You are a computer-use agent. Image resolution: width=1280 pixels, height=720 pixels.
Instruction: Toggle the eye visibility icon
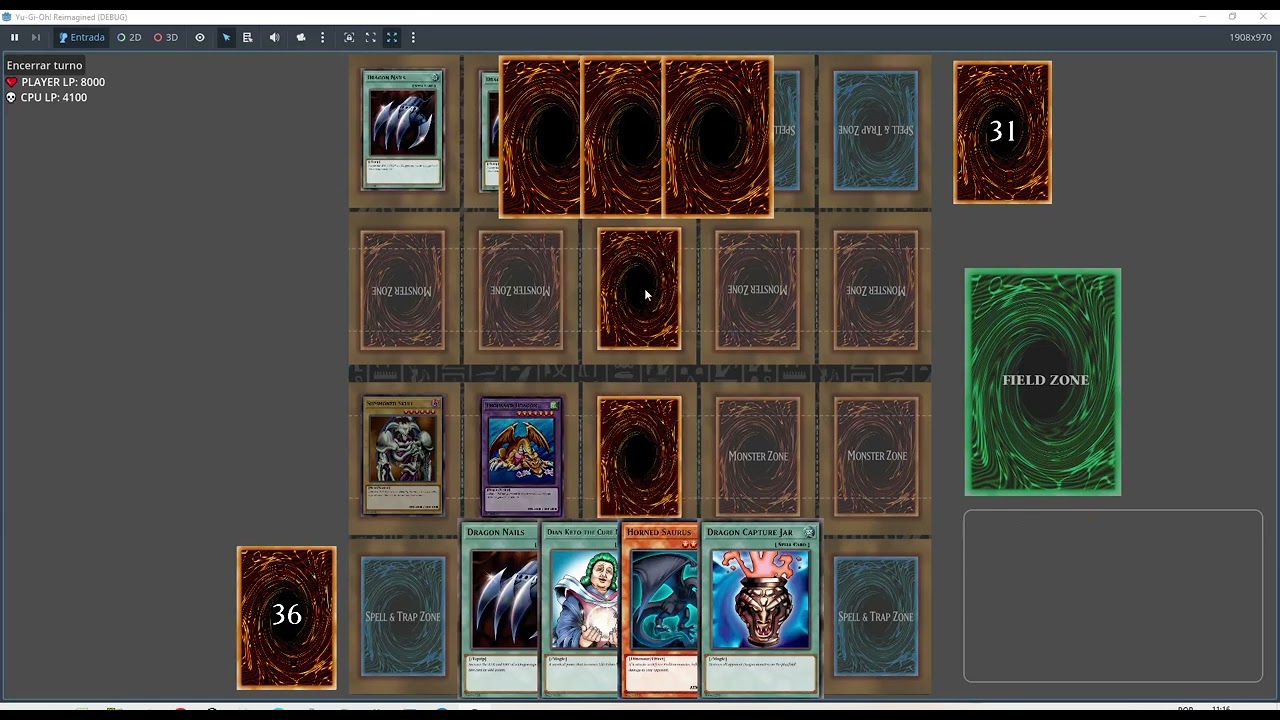pyautogui.click(x=200, y=37)
